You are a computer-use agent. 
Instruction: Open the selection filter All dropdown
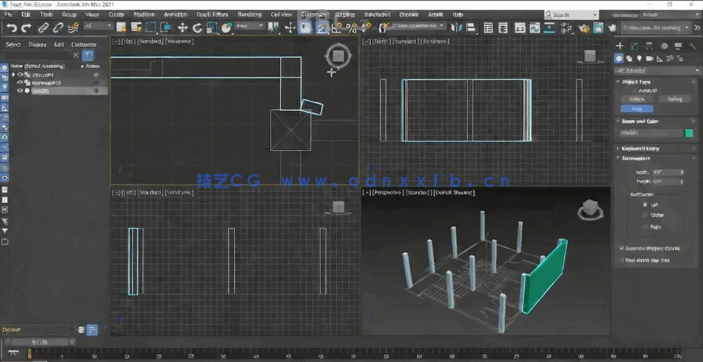click(x=98, y=26)
